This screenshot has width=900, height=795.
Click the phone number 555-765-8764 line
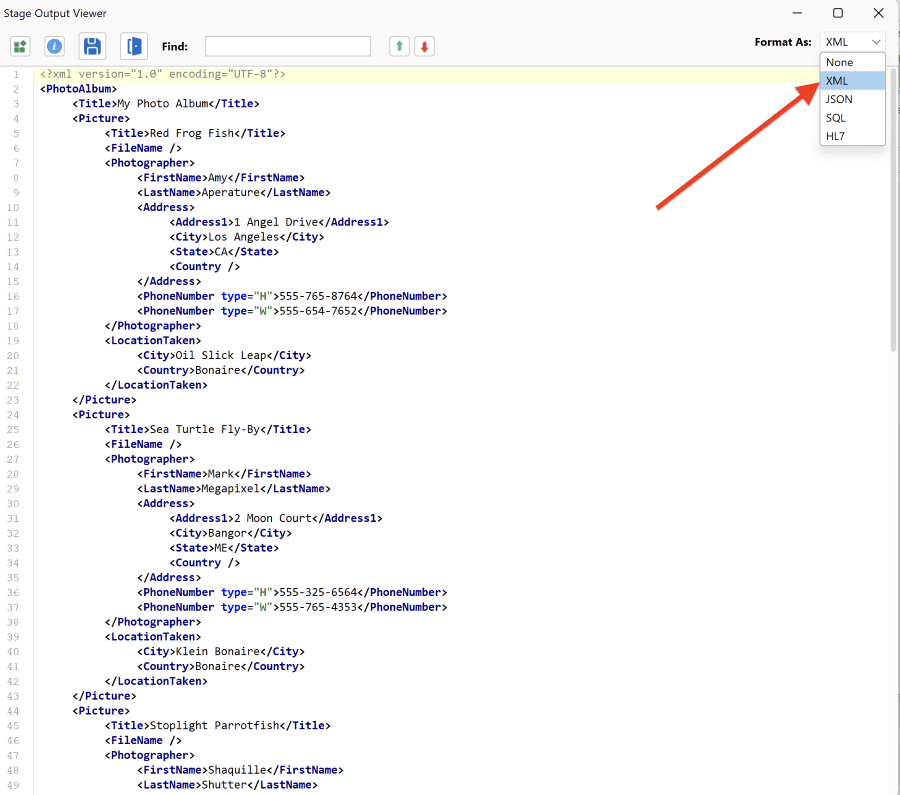(x=292, y=296)
